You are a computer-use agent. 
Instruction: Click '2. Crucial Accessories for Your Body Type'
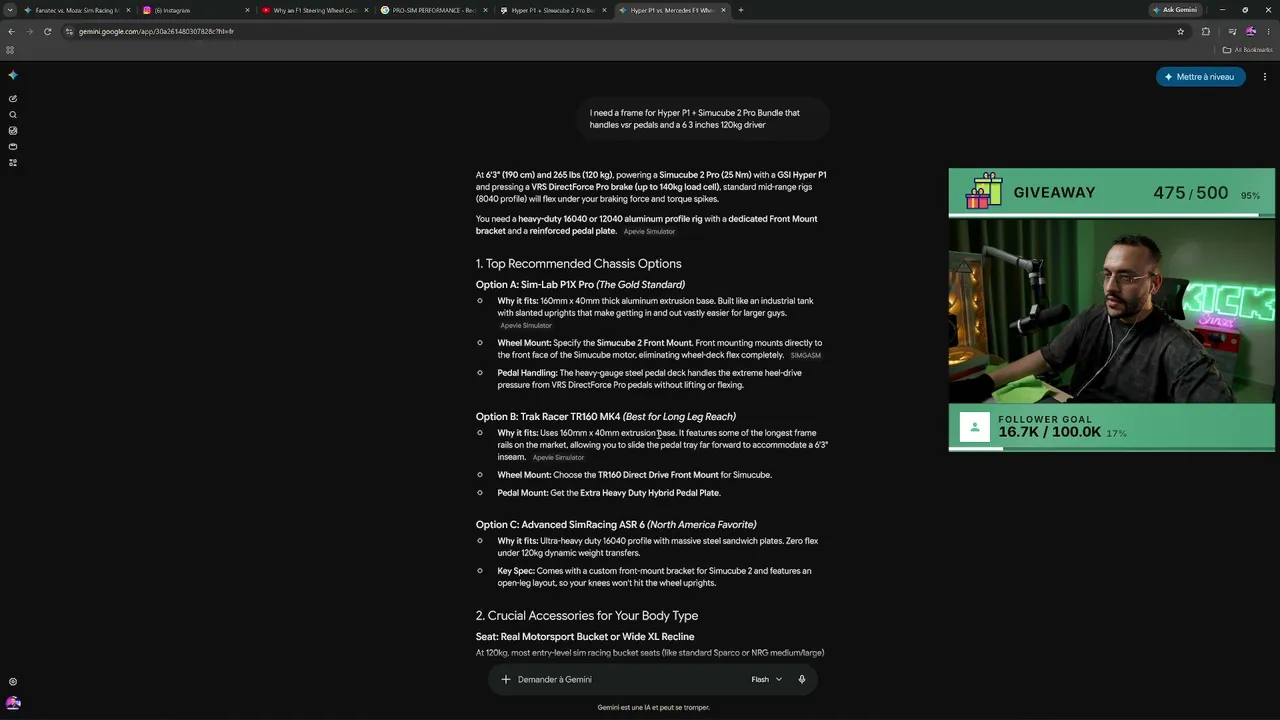[587, 616]
